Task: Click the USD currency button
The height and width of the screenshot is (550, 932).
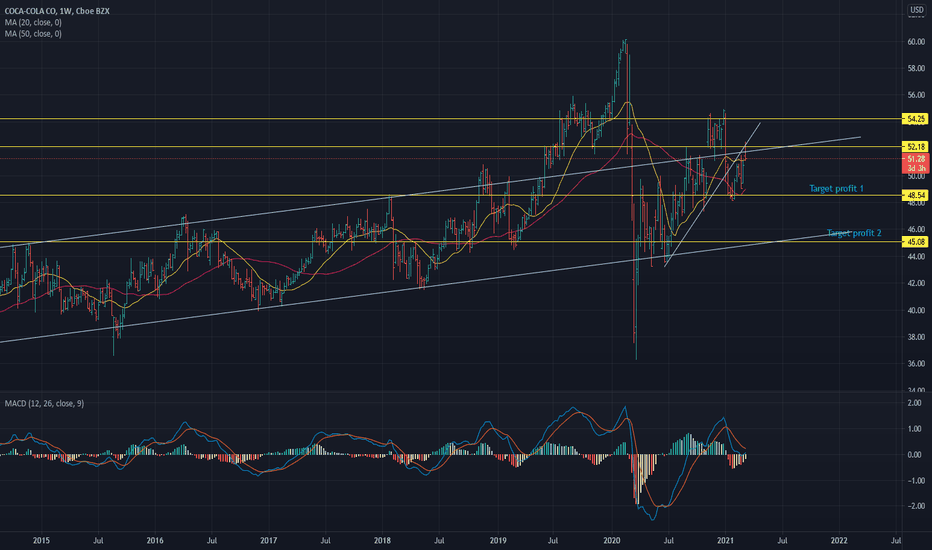Action: (917, 10)
